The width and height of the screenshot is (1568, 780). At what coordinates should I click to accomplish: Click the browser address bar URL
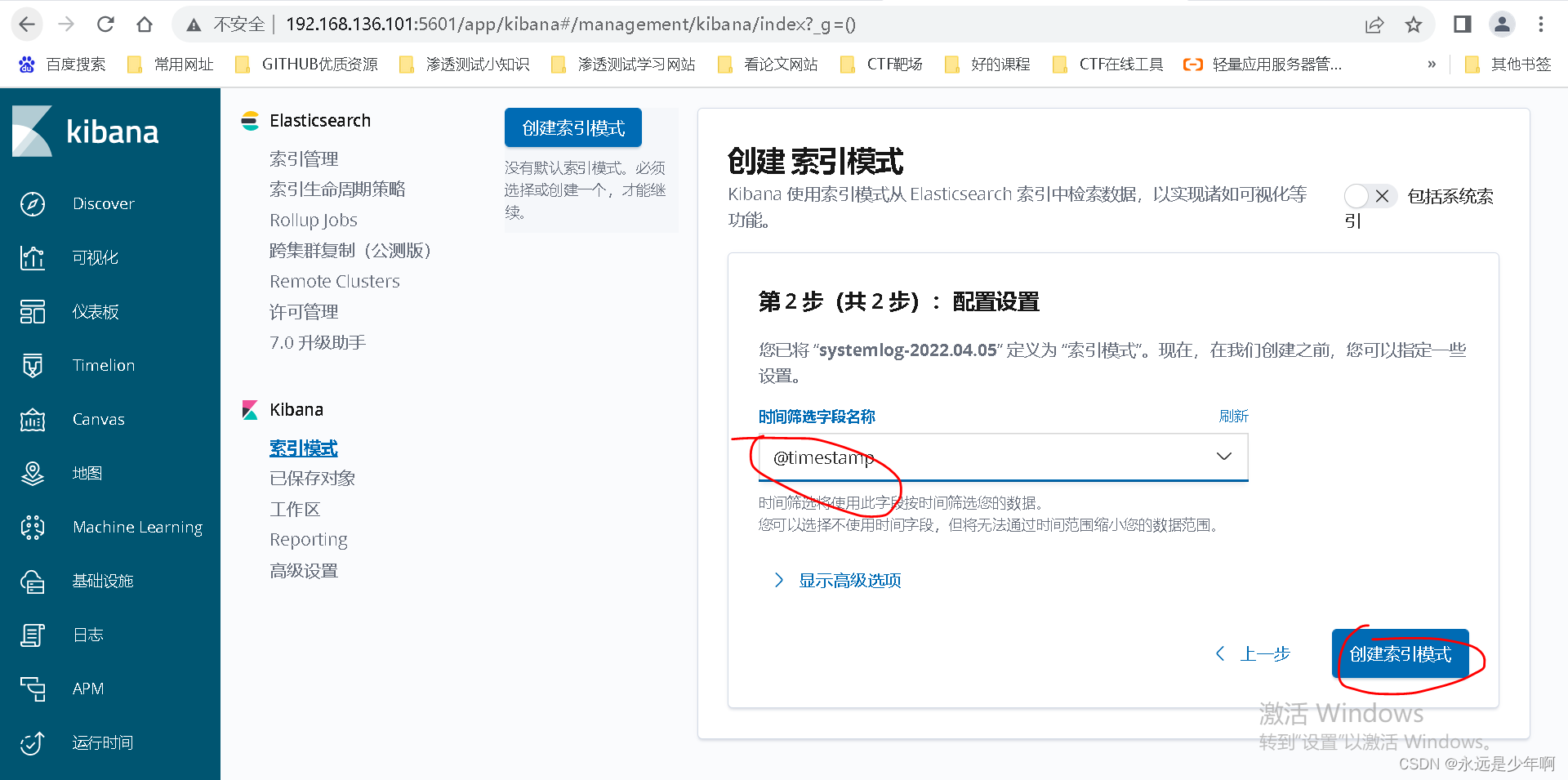click(571, 25)
